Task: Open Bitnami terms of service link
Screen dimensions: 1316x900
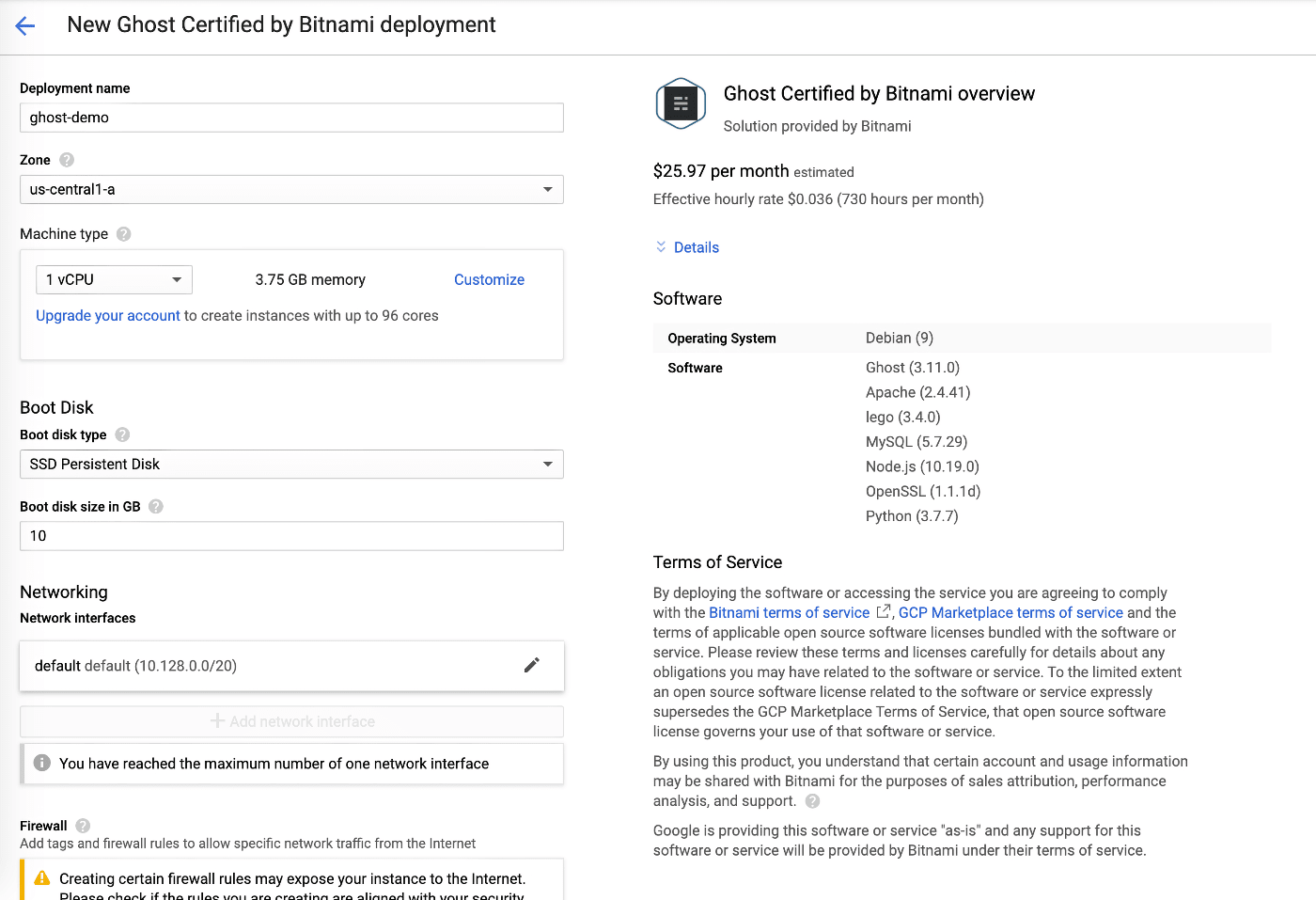Action: 790,612
